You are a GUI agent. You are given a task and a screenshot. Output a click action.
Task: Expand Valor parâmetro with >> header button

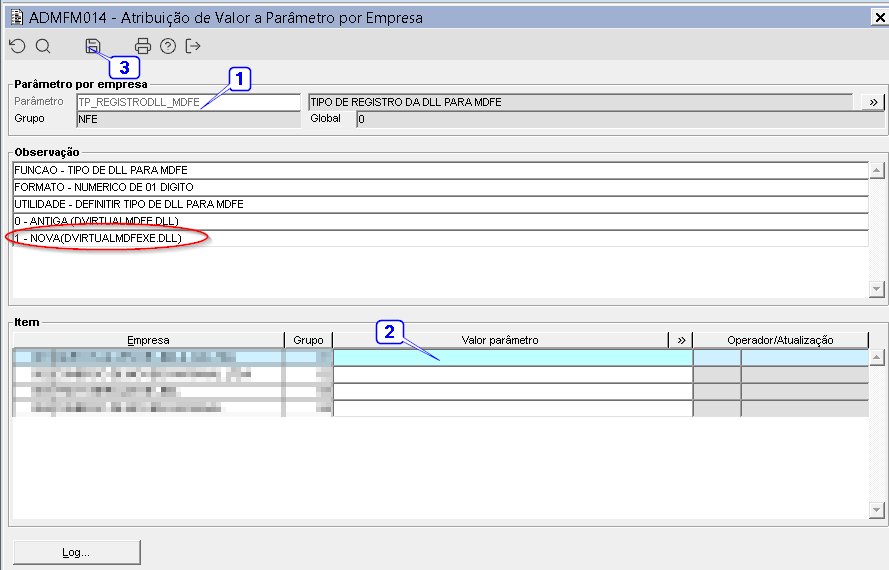pos(681,340)
